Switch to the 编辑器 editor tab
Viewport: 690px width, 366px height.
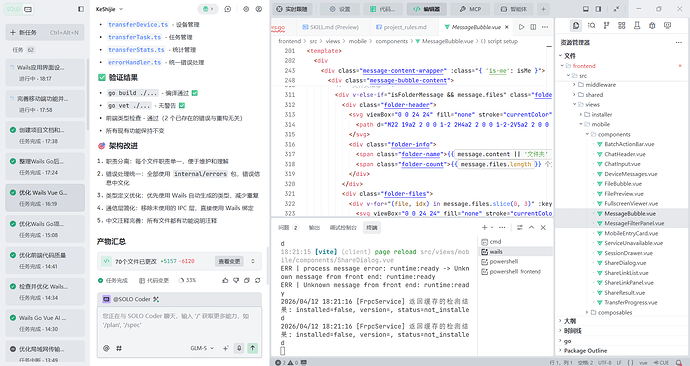click(427, 9)
